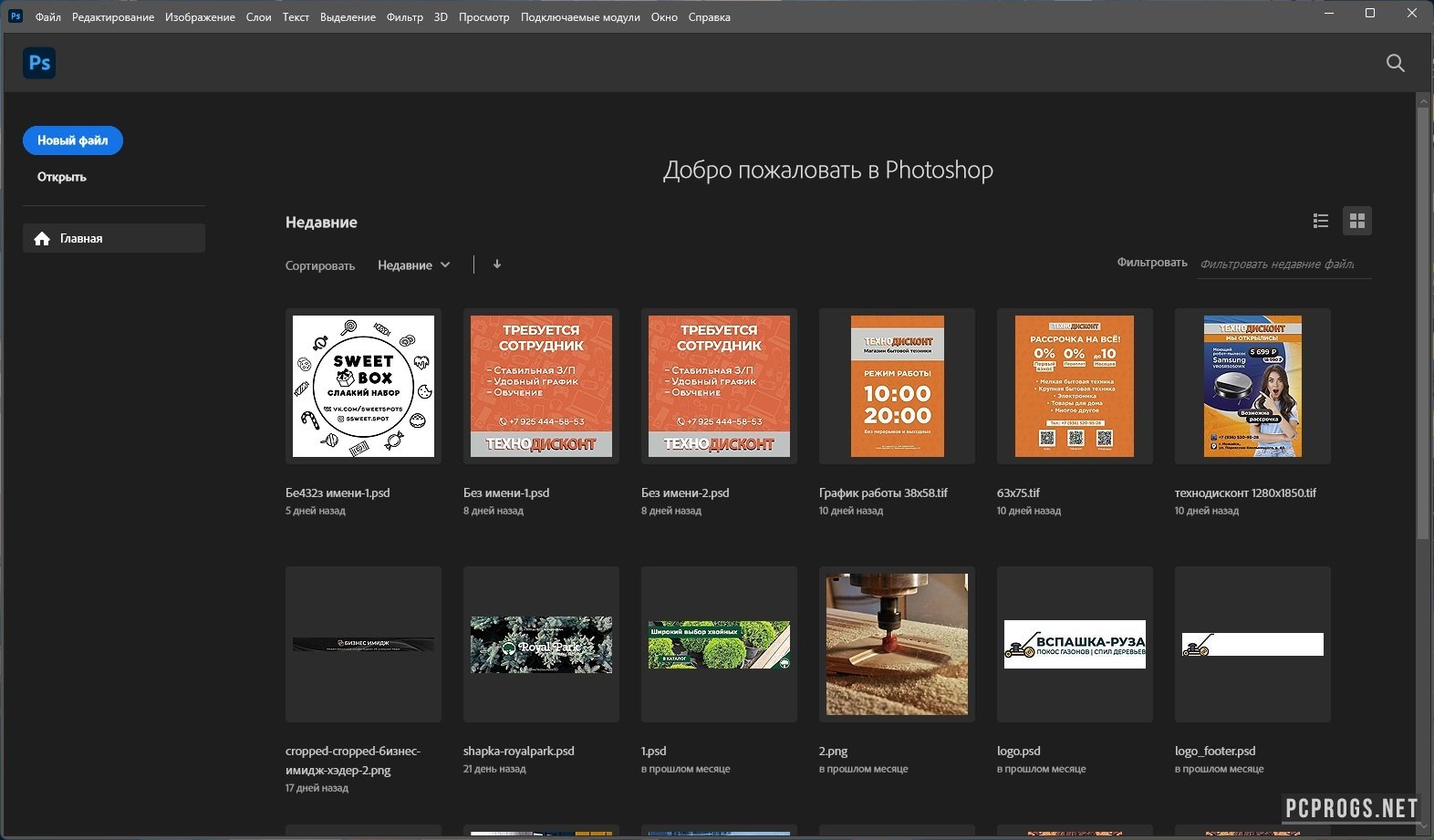Viewport: 1434px width, 840px height.
Task: Open the Просмотр menu
Action: pyautogui.click(x=484, y=17)
